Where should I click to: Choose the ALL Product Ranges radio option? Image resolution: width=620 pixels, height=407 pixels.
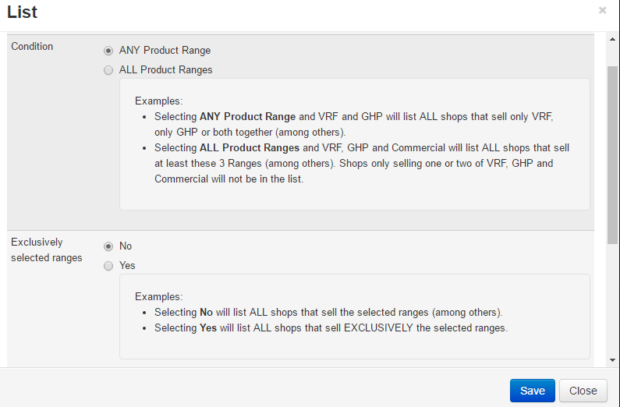tap(108, 70)
